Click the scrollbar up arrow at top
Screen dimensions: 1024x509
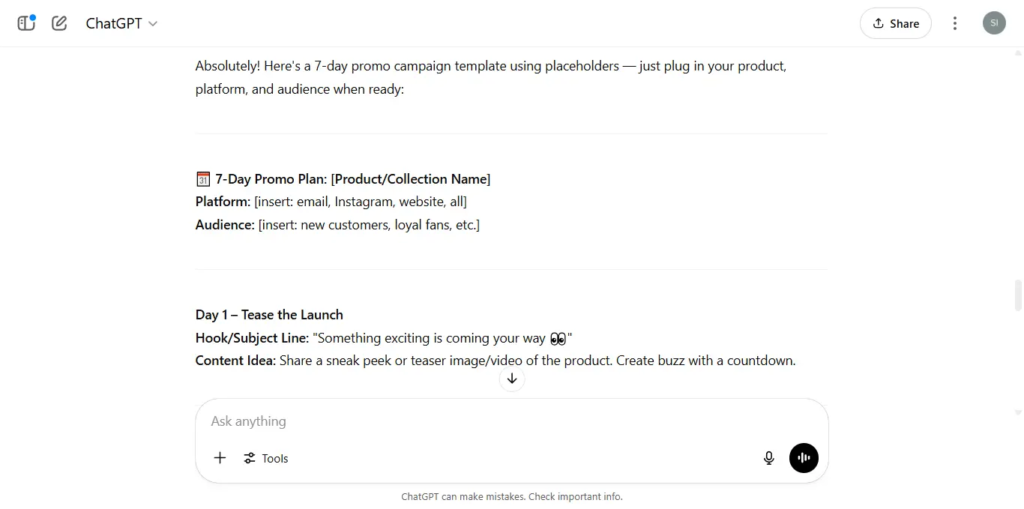point(1017,52)
